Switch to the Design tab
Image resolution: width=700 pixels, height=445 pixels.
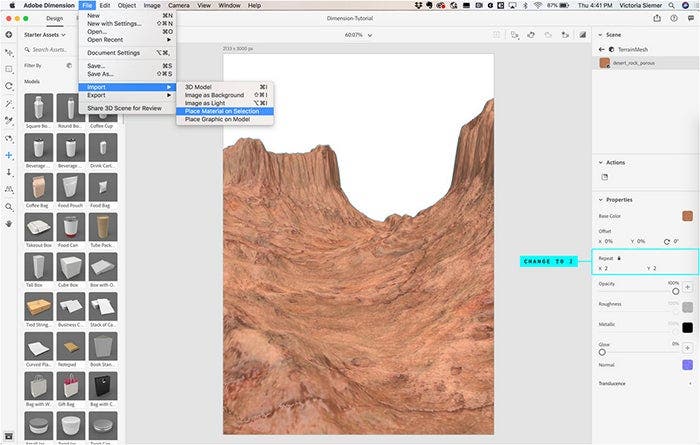[x=54, y=18]
